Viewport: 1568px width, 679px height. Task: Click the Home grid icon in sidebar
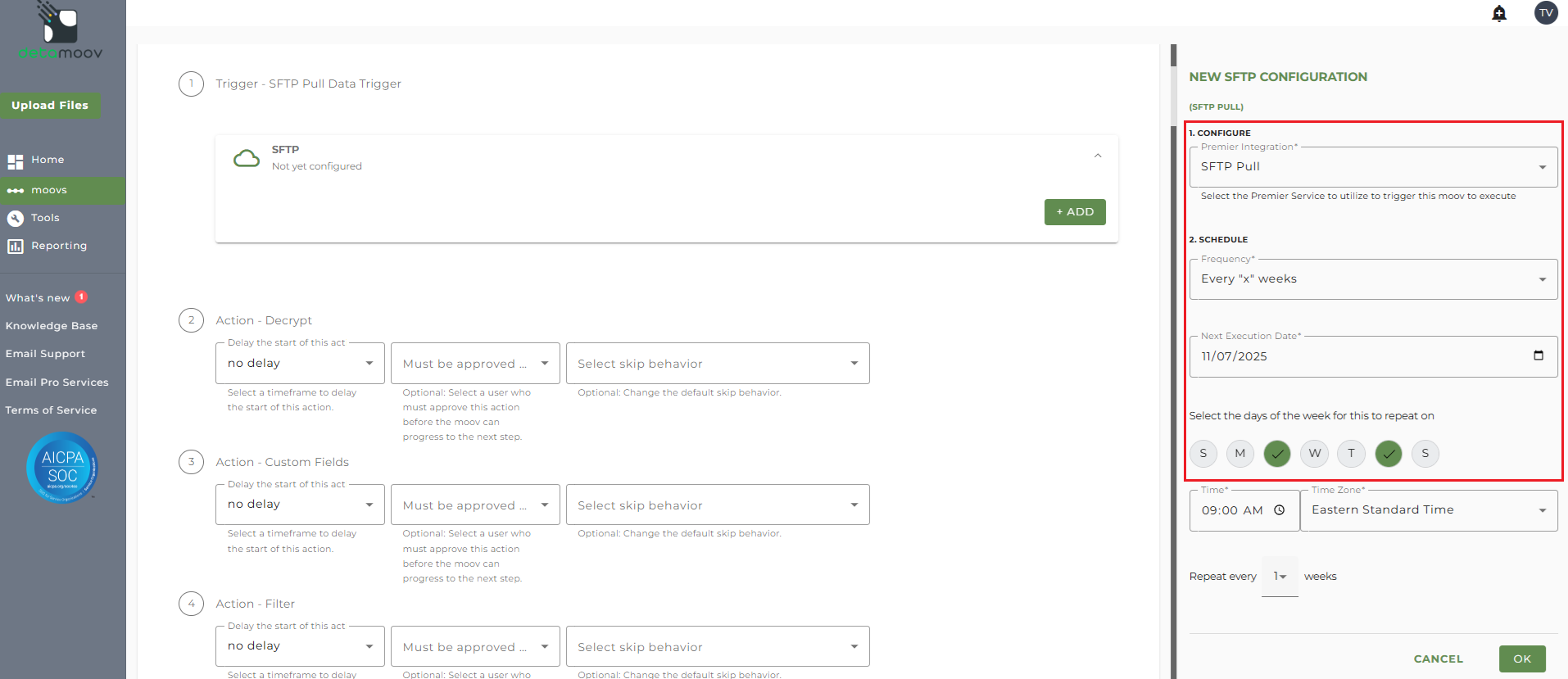[x=15, y=161]
